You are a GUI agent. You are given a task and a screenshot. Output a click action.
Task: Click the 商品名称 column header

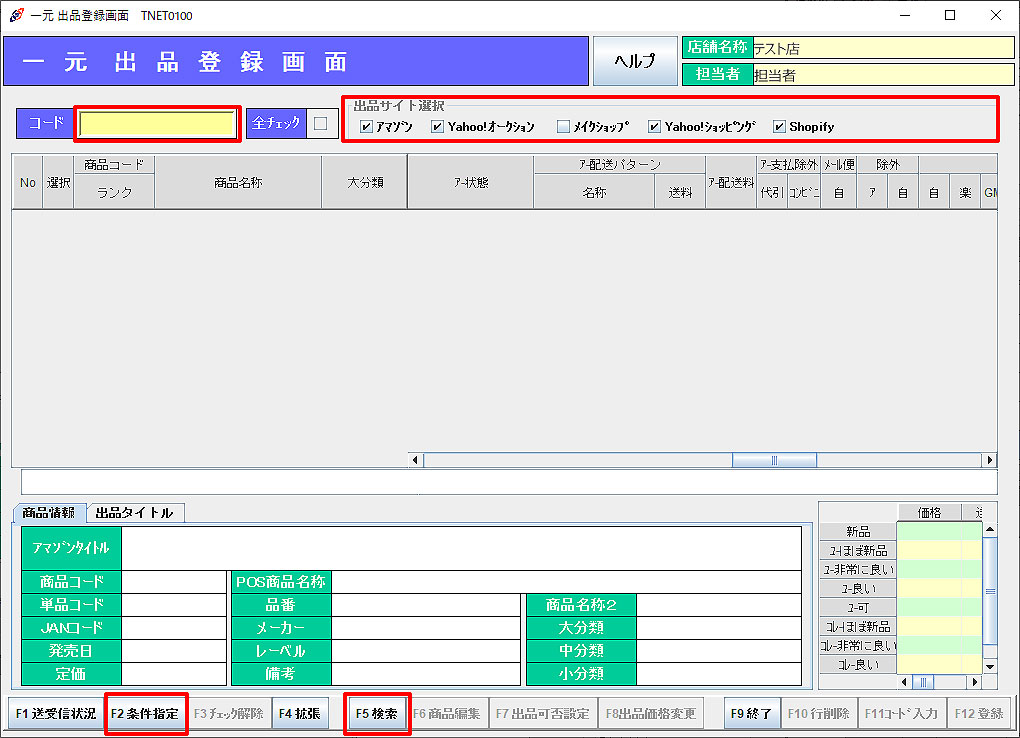click(x=238, y=182)
